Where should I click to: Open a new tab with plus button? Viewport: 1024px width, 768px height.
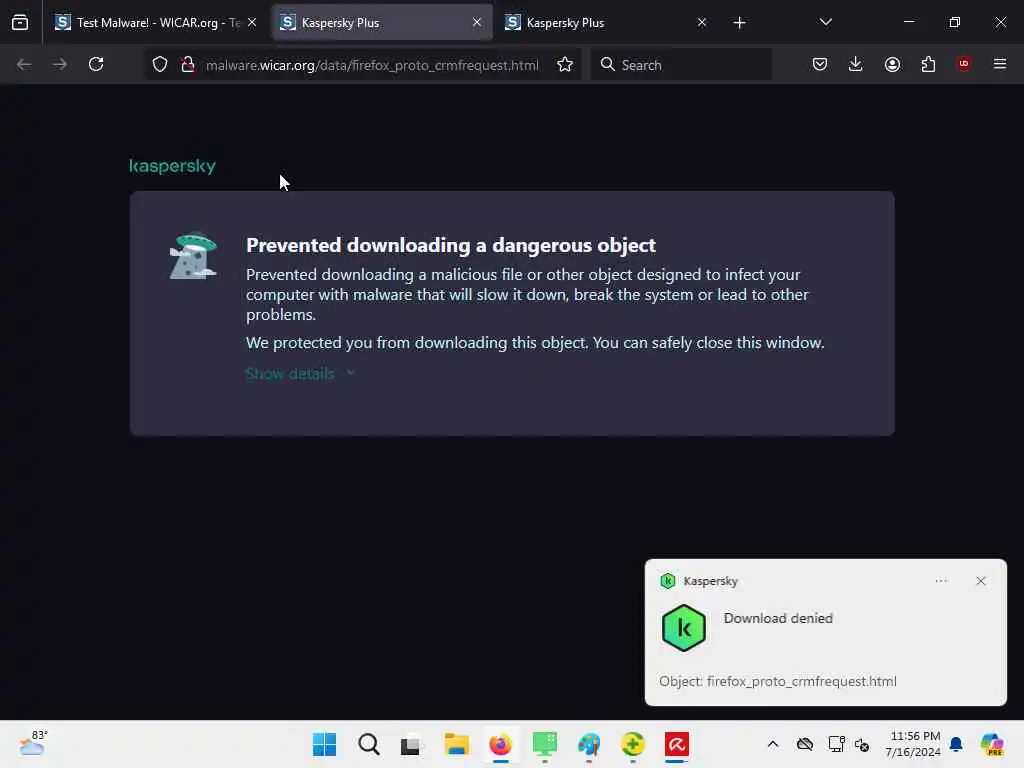pos(739,23)
